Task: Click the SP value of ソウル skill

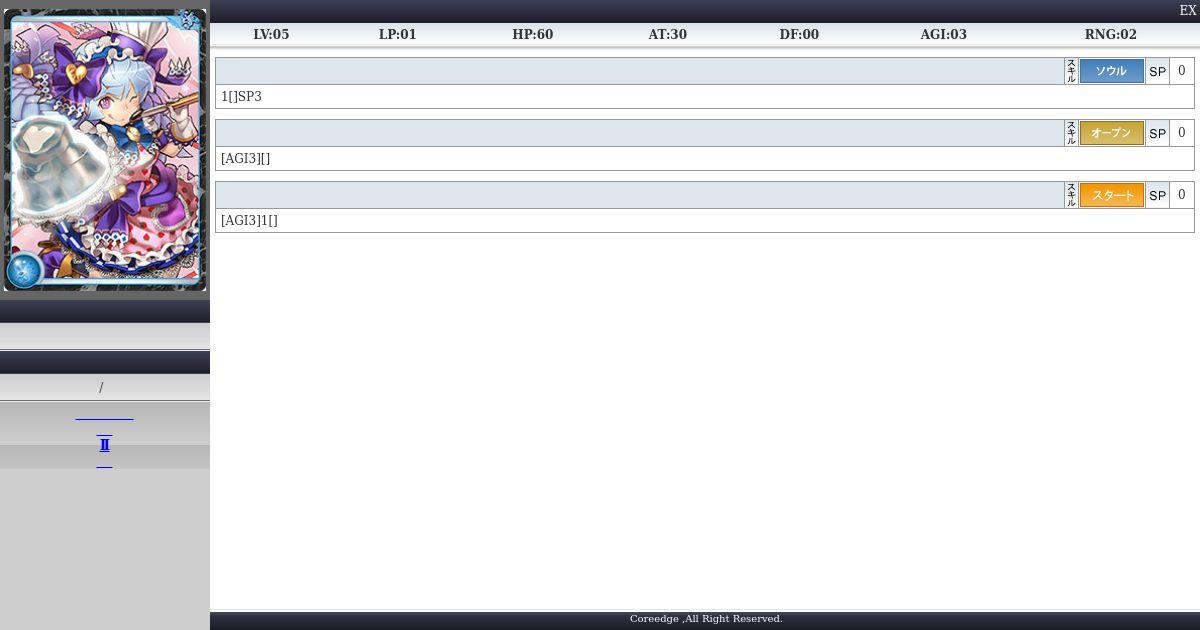Action: click(1181, 71)
